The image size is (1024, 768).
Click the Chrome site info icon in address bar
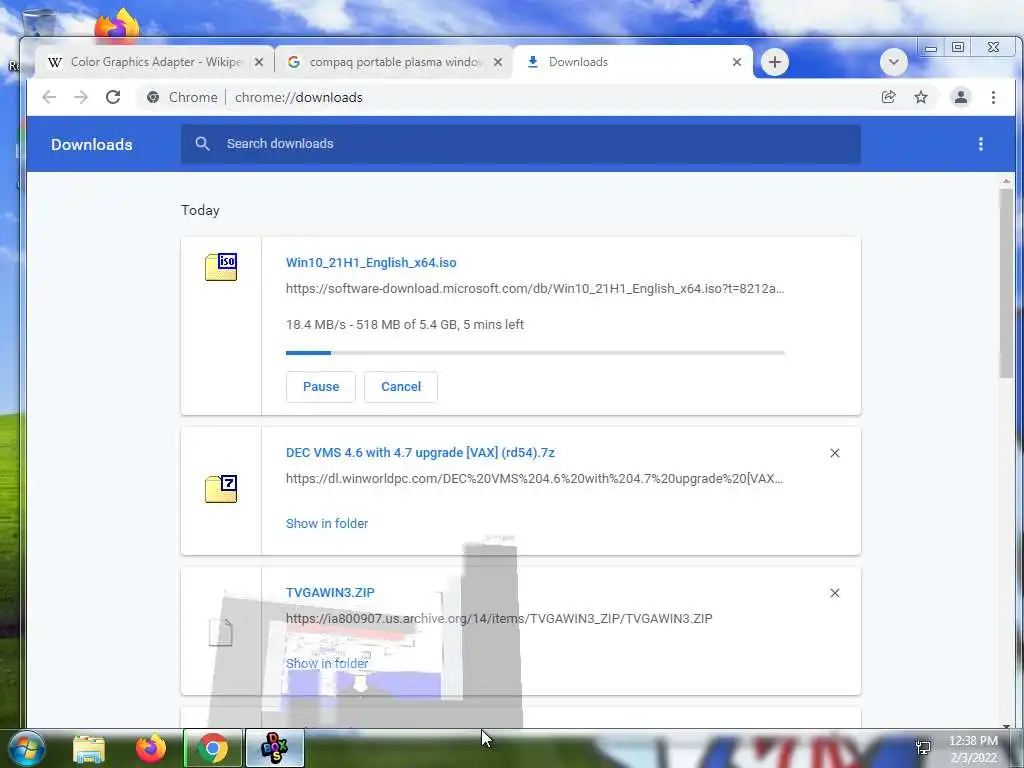153,97
